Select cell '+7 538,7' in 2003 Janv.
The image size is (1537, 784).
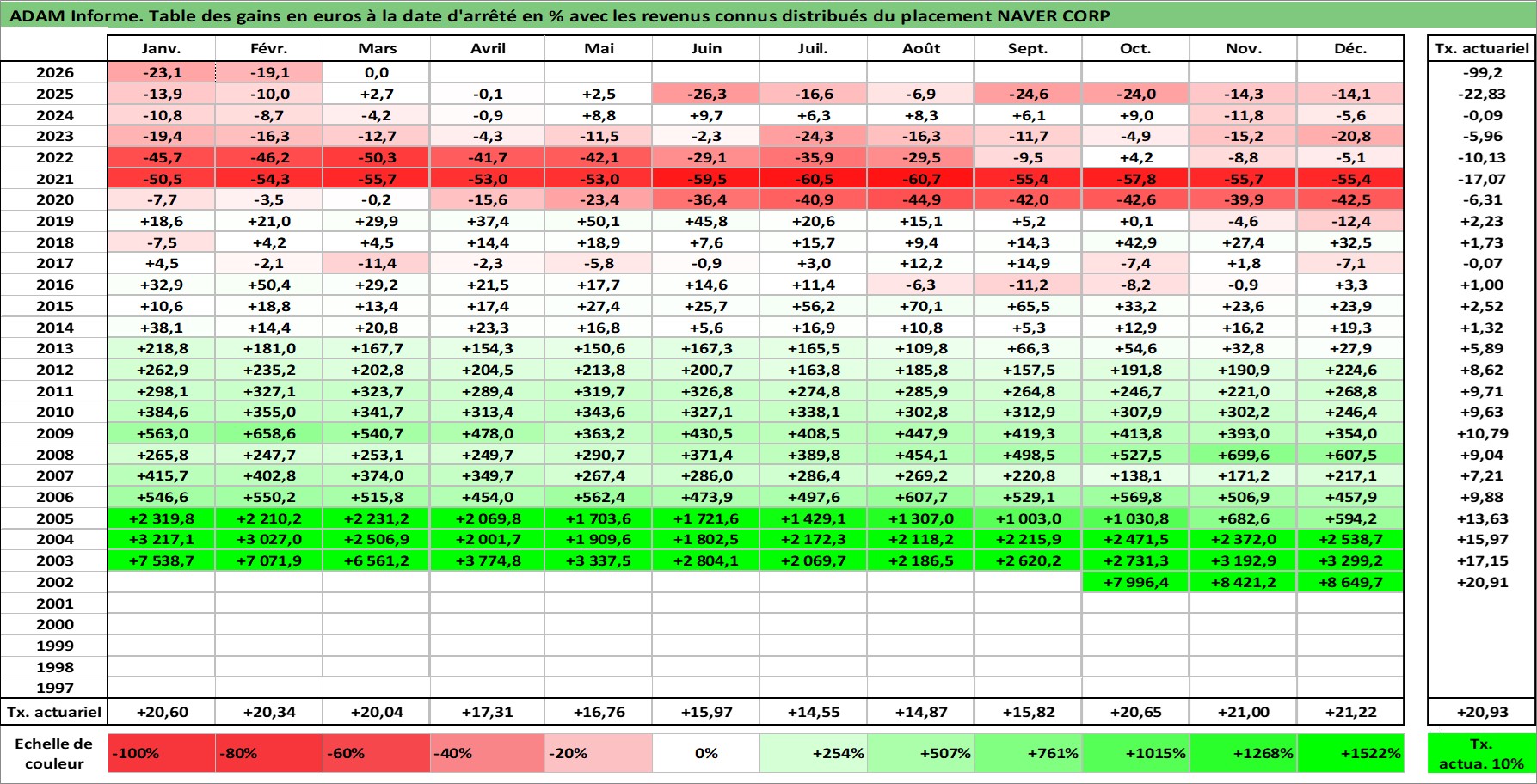162,560
